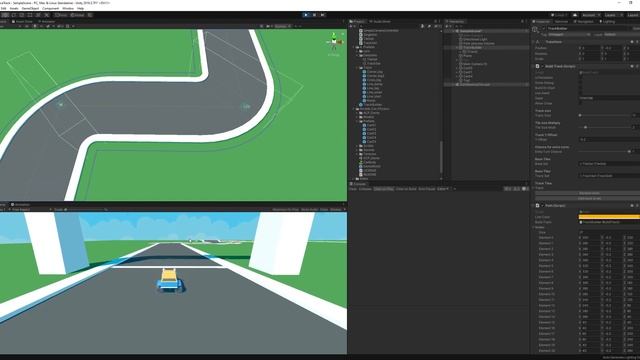Click the Build Track script icon
Screen dimensions: 640x360
[538, 66]
